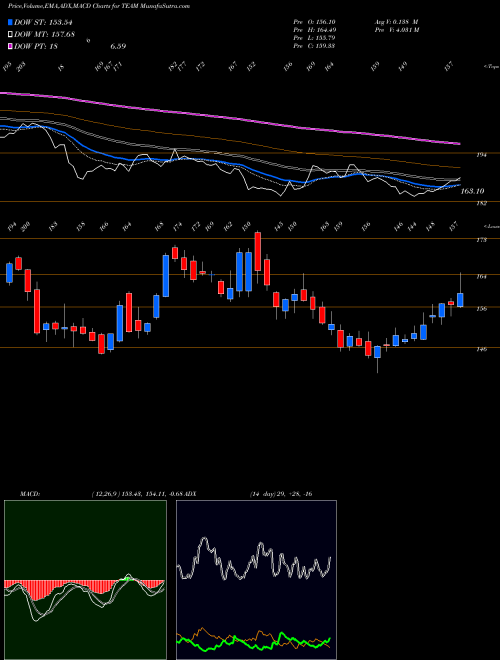Click the 'DOW ST: 153.54' label
Screen dimensions: 500x660
44,23
